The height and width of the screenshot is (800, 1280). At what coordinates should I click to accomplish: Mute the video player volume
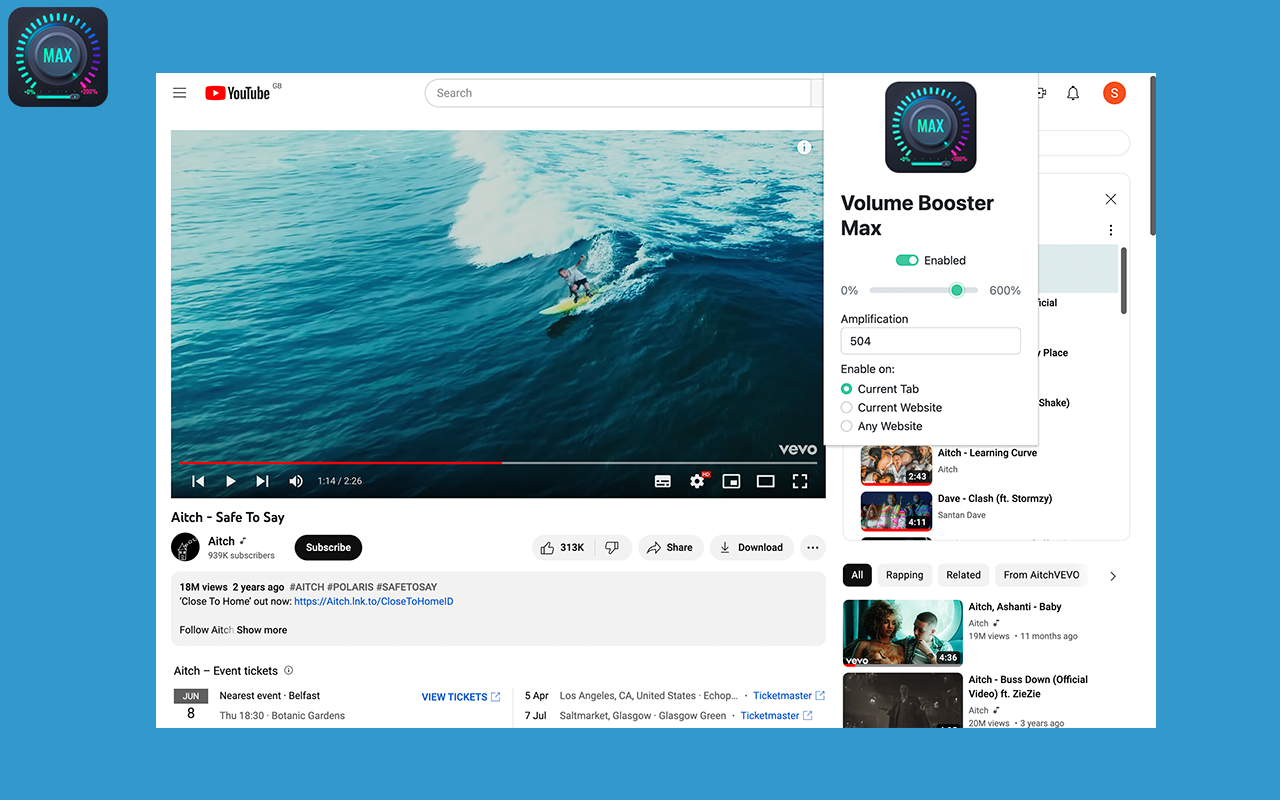pos(296,481)
